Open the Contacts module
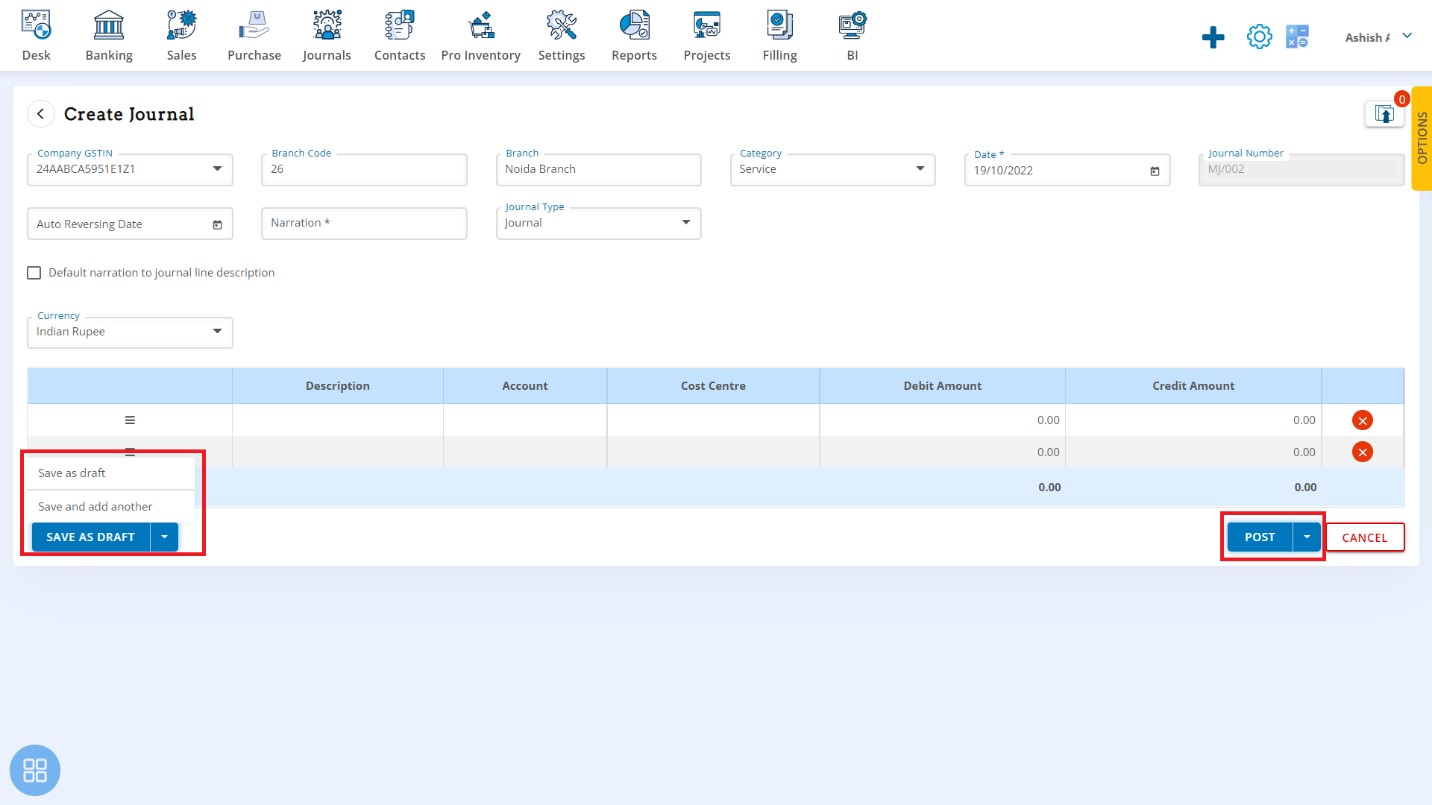1432x805 pixels. [400, 36]
